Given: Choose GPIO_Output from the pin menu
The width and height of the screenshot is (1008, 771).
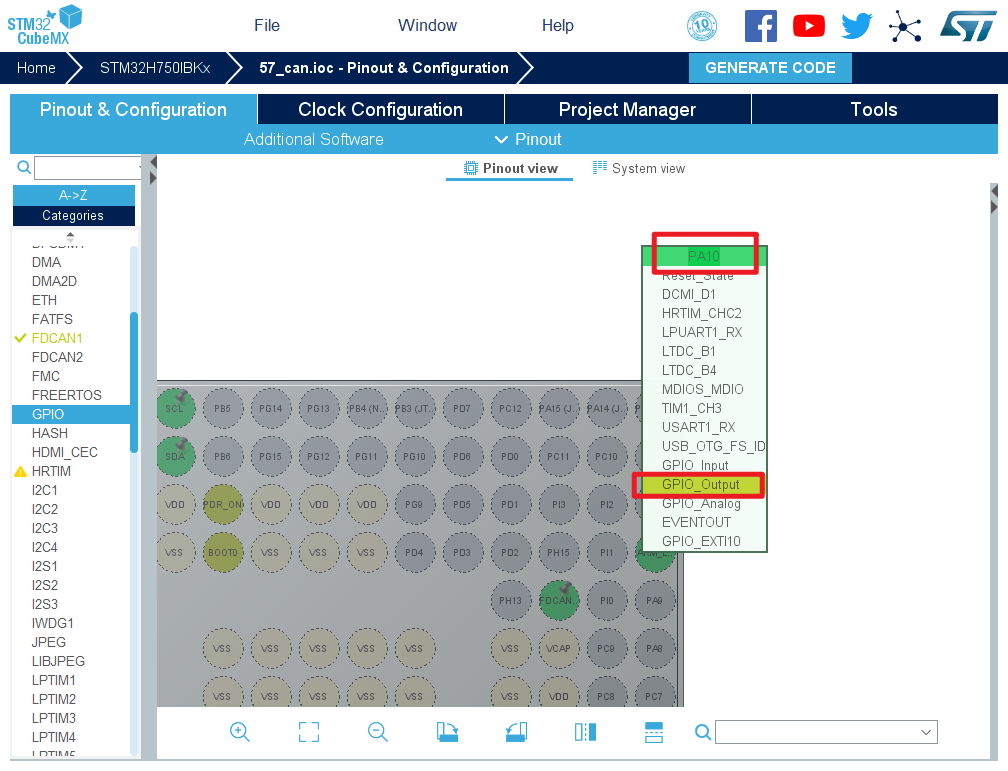Looking at the screenshot, I should 700,485.
